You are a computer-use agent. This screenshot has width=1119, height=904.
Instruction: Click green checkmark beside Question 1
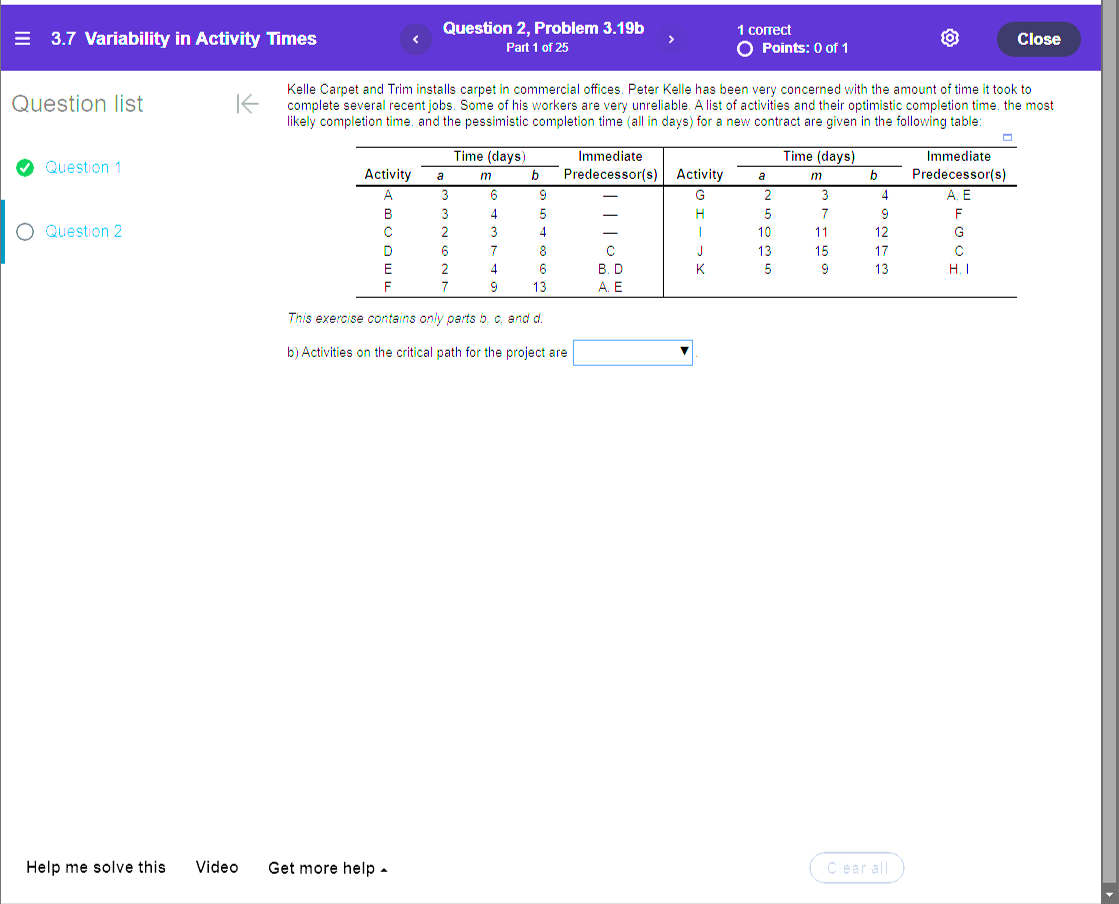coord(25,168)
